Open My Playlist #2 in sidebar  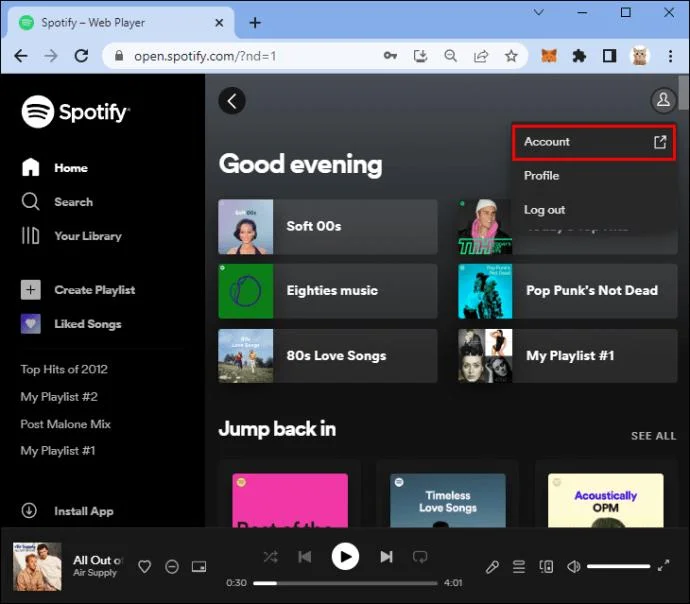pos(59,397)
